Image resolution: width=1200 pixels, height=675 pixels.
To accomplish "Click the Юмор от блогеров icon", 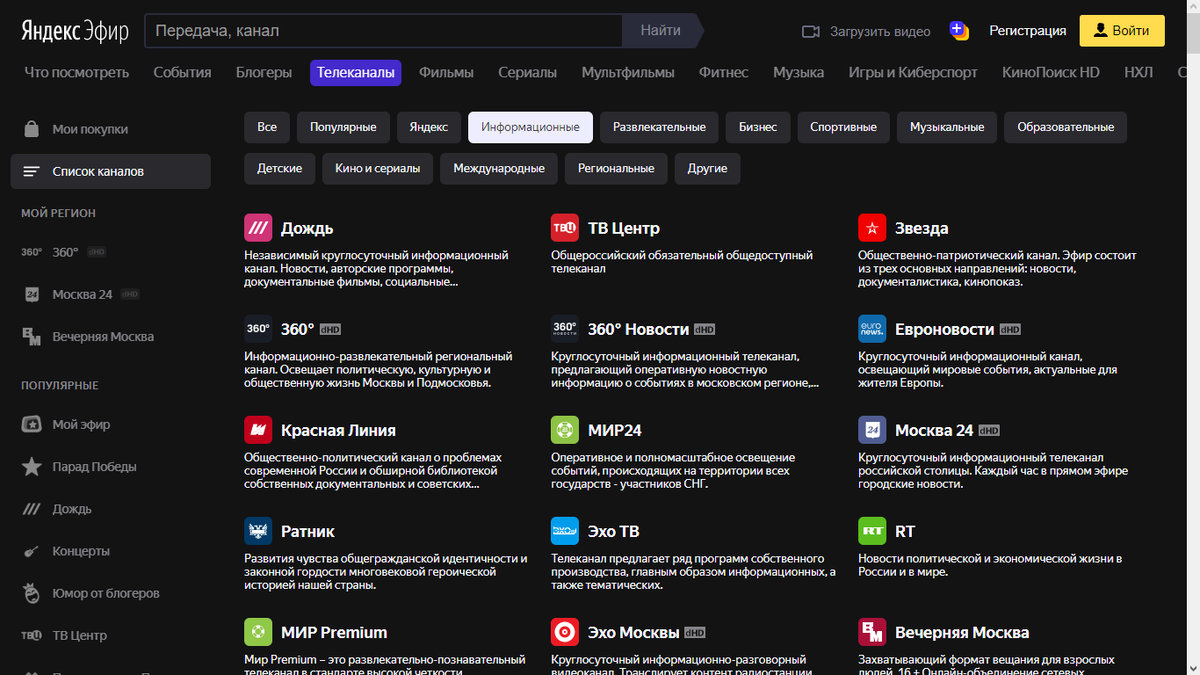I will (x=32, y=593).
